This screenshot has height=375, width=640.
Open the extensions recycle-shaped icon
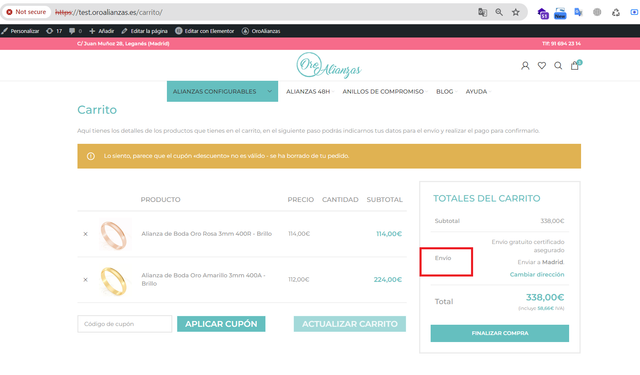pyautogui.click(x=616, y=12)
